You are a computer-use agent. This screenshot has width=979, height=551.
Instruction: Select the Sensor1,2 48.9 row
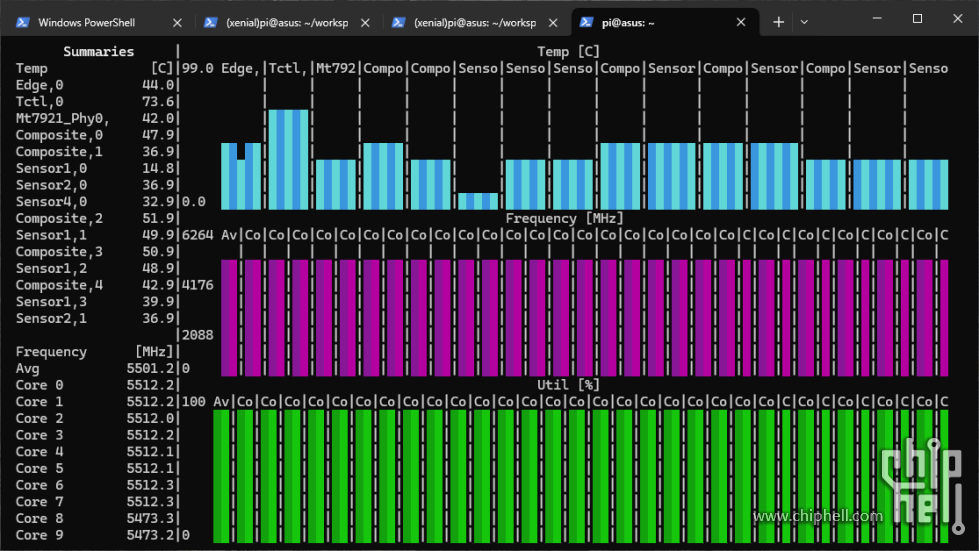click(x=95, y=268)
